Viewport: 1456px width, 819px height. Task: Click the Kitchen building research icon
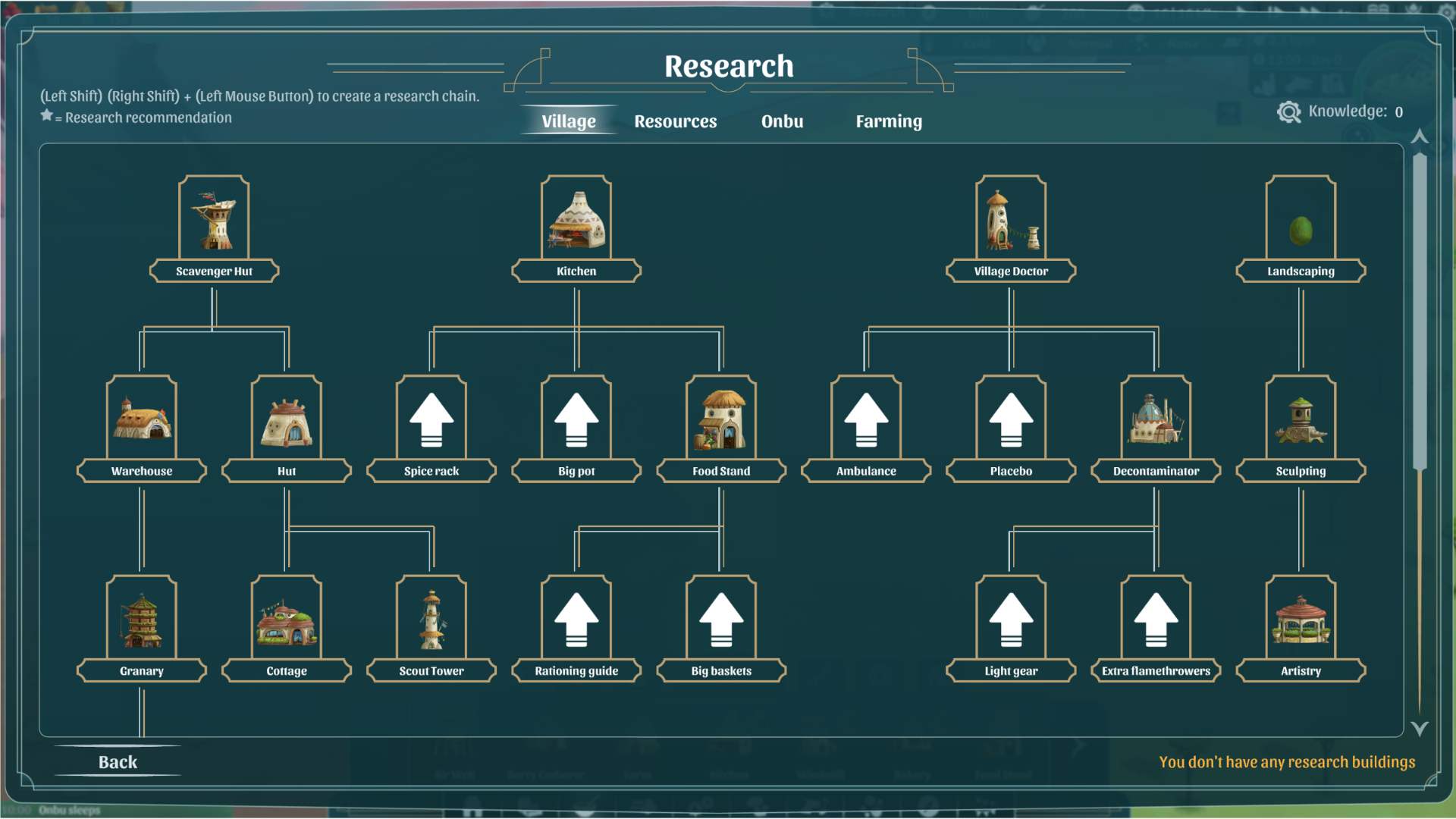[x=576, y=220]
